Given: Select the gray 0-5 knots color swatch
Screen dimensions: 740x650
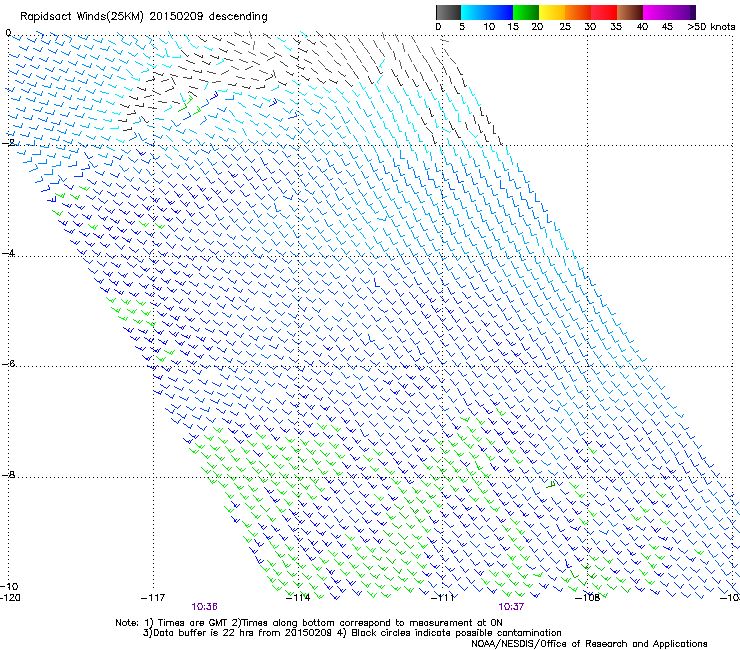Looking at the screenshot, I should (x=448, y=12).
